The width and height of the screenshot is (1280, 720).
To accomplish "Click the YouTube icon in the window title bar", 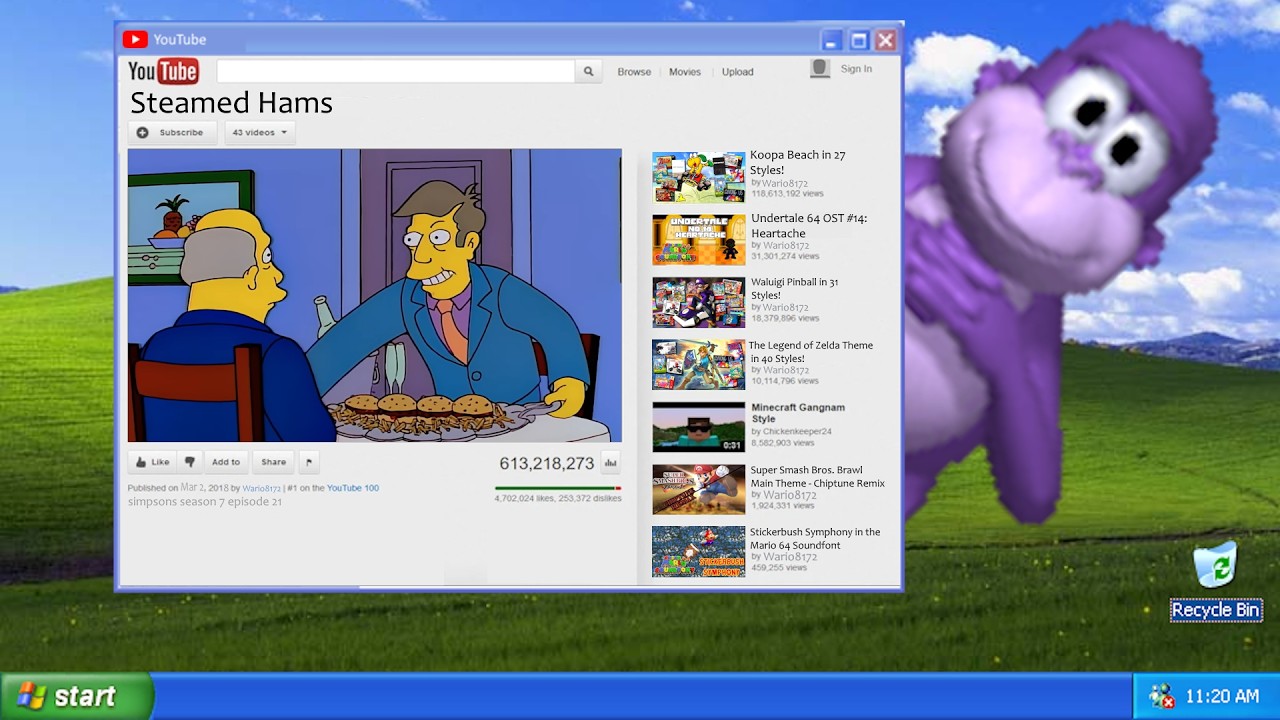I will click(x=135, y=39).
